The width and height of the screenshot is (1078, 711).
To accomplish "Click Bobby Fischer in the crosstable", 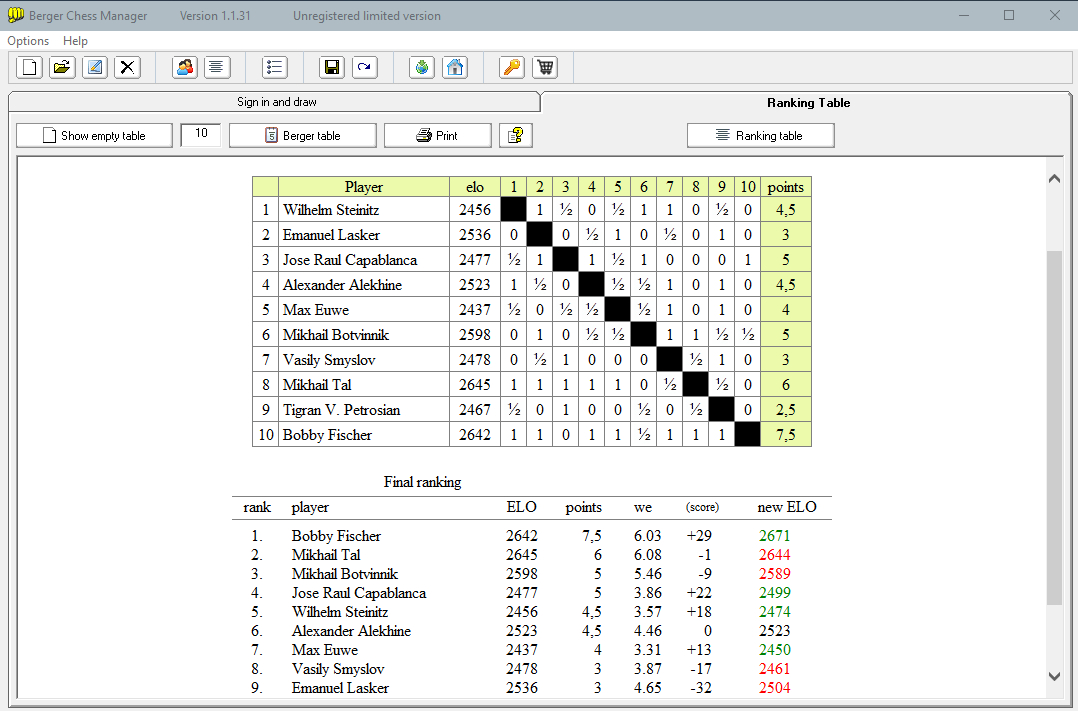I will [327, 435].
